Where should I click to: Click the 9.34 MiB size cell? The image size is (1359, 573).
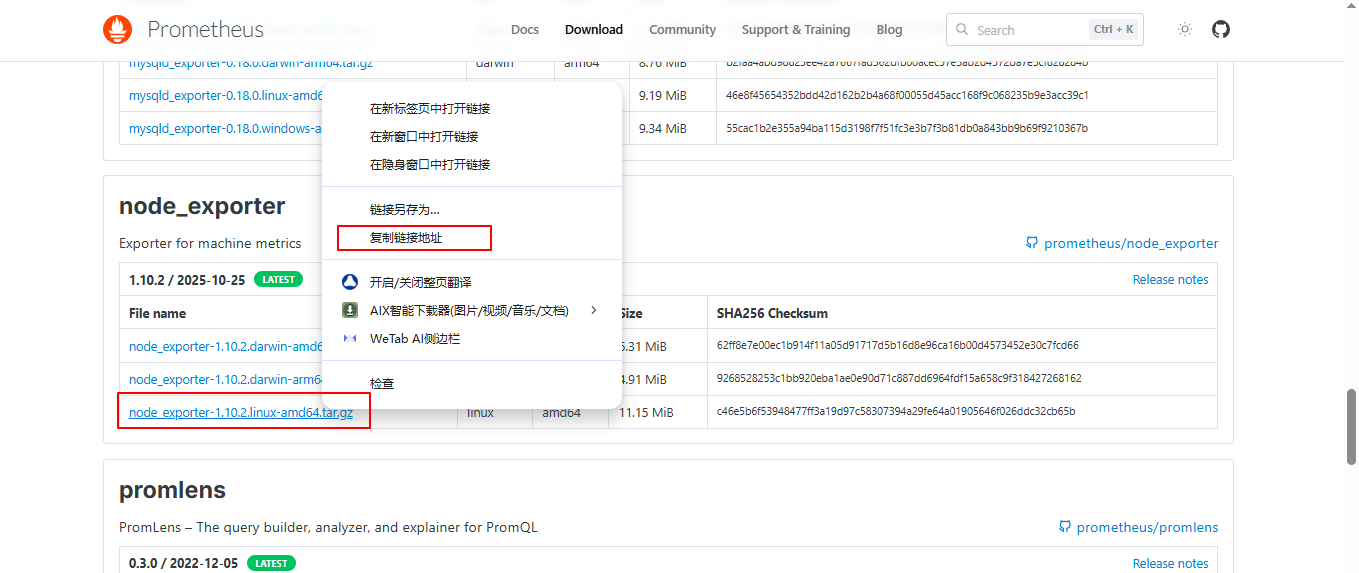663,128
